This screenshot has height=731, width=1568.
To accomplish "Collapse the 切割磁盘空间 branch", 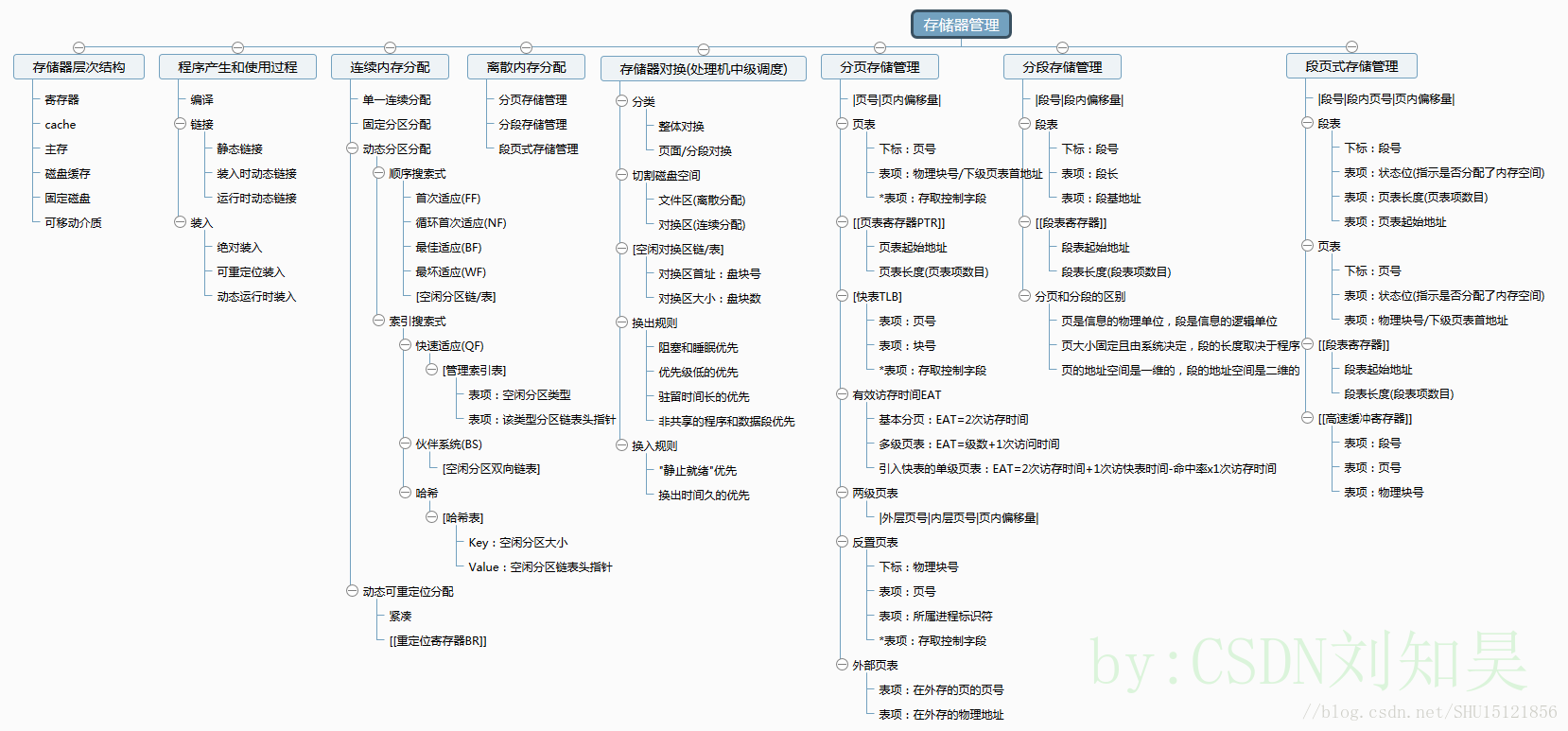I will point(621,175).
